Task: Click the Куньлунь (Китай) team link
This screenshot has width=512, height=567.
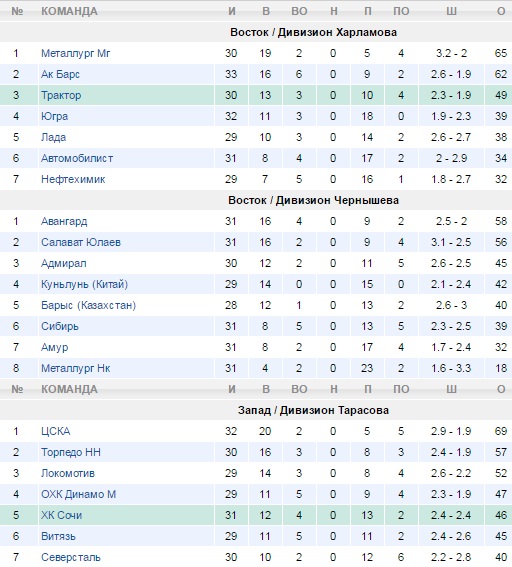Action: [x=84, y=284]
